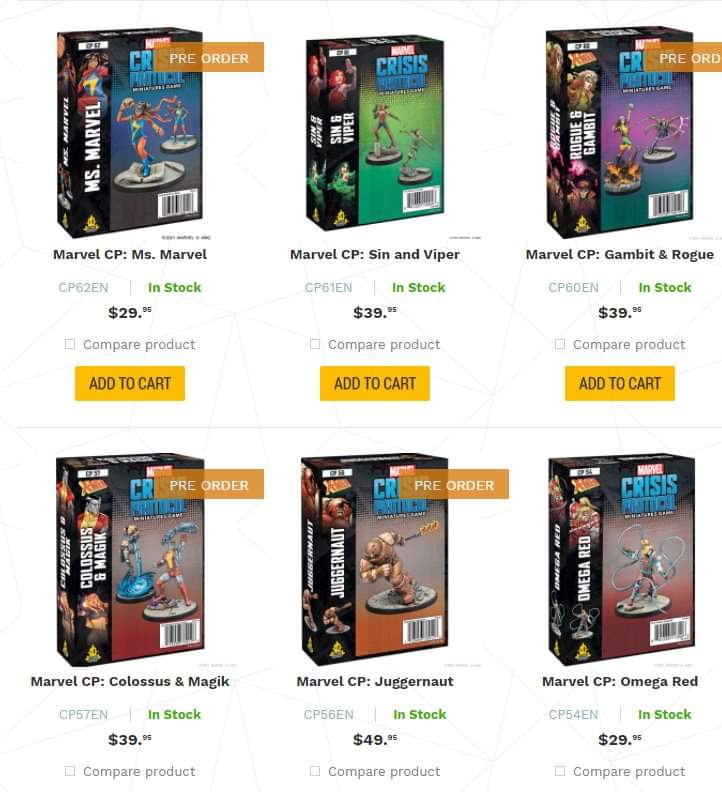Click the Pre Order badge on Juggernaut
Screen dimensions: 722x792
454,485
